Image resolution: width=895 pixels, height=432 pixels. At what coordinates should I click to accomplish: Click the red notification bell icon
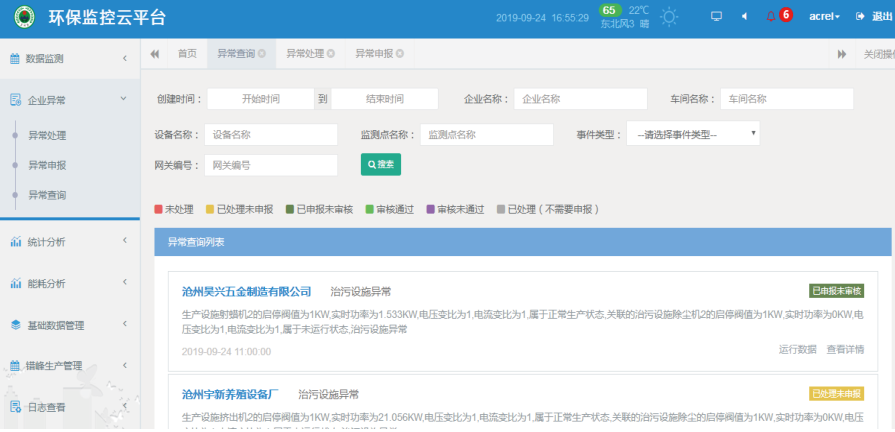(x=770, y=17)
